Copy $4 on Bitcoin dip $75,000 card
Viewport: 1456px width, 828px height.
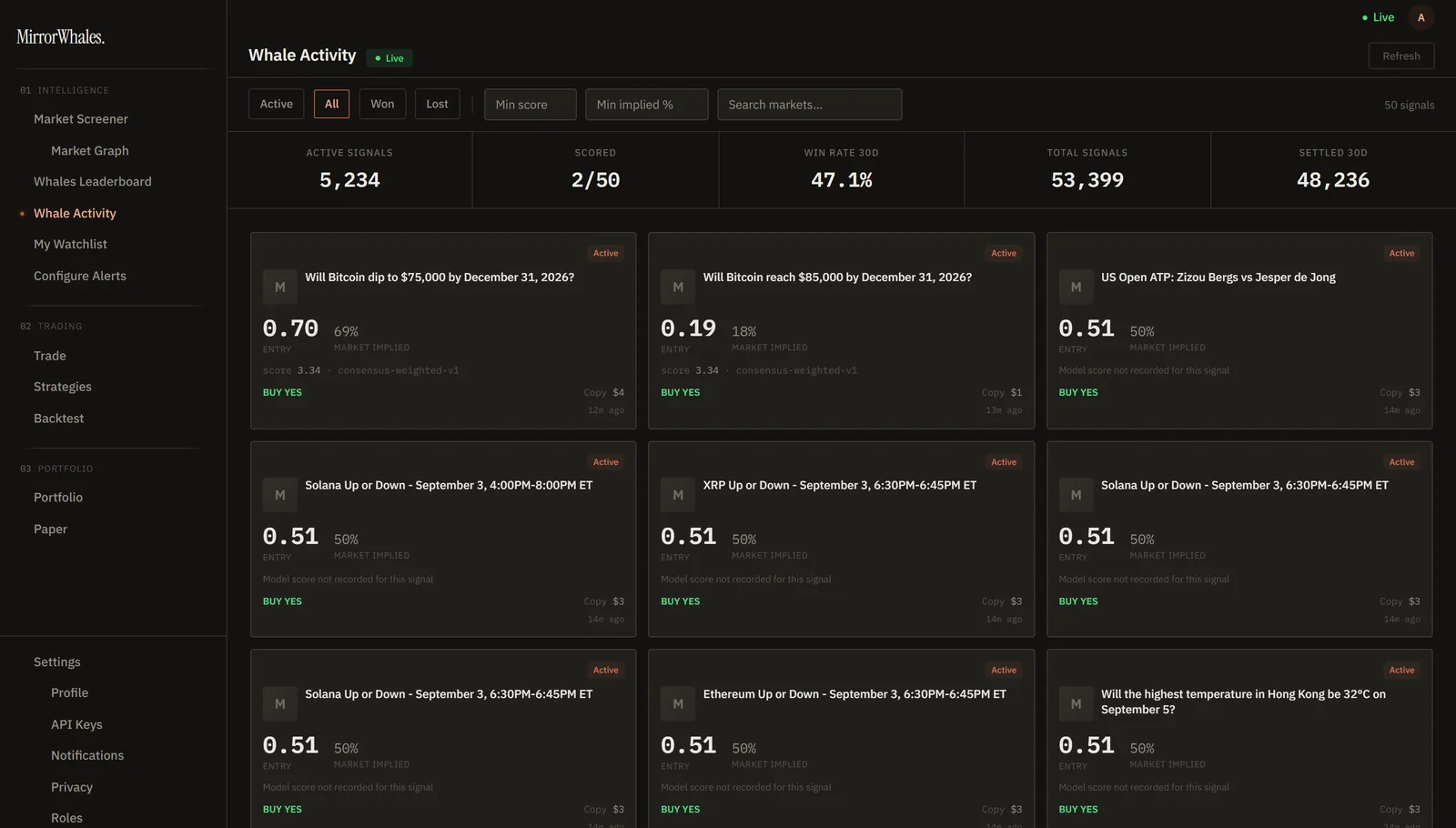[604, 392]
